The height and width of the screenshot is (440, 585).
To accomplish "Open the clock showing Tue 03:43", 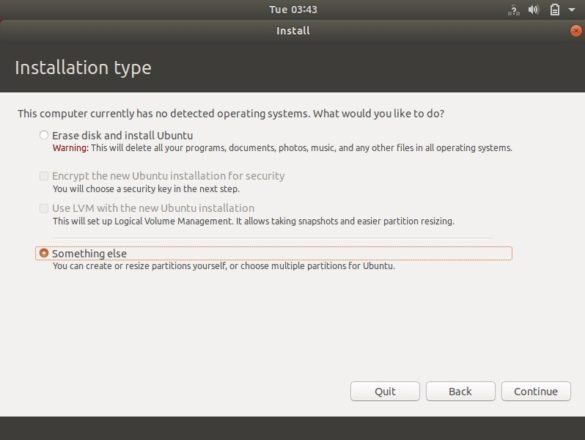I will click(x=293, y=10).
